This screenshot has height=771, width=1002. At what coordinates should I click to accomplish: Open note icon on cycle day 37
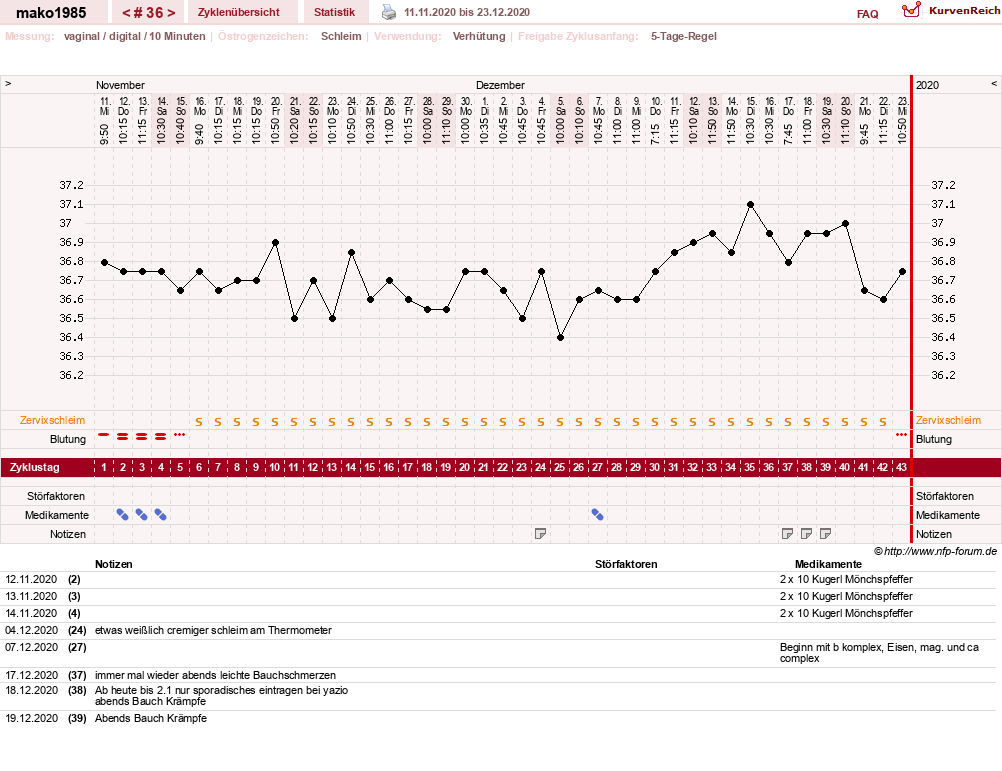coord(787,534)
